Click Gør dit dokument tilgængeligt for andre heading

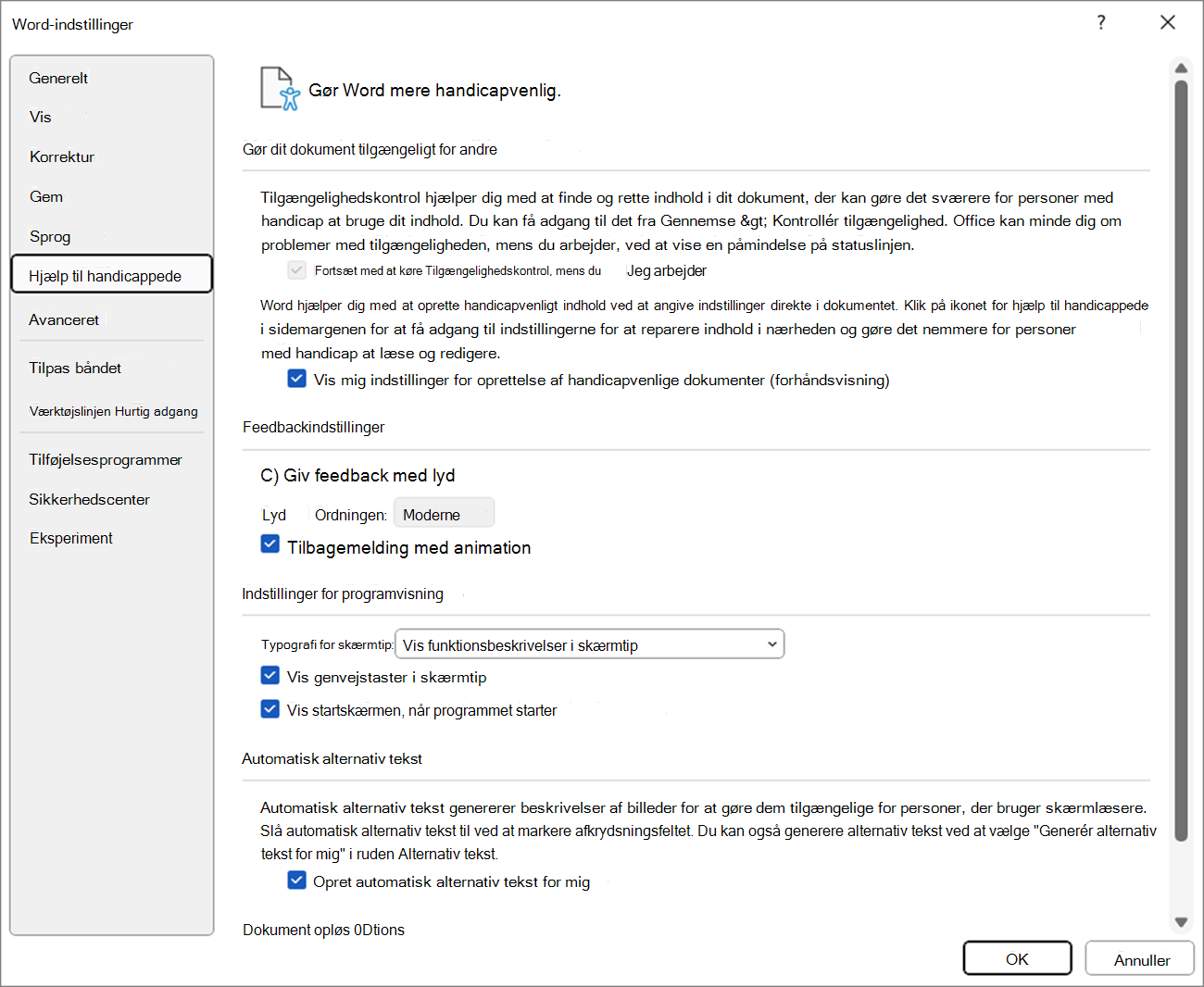[x=370, y=149]
